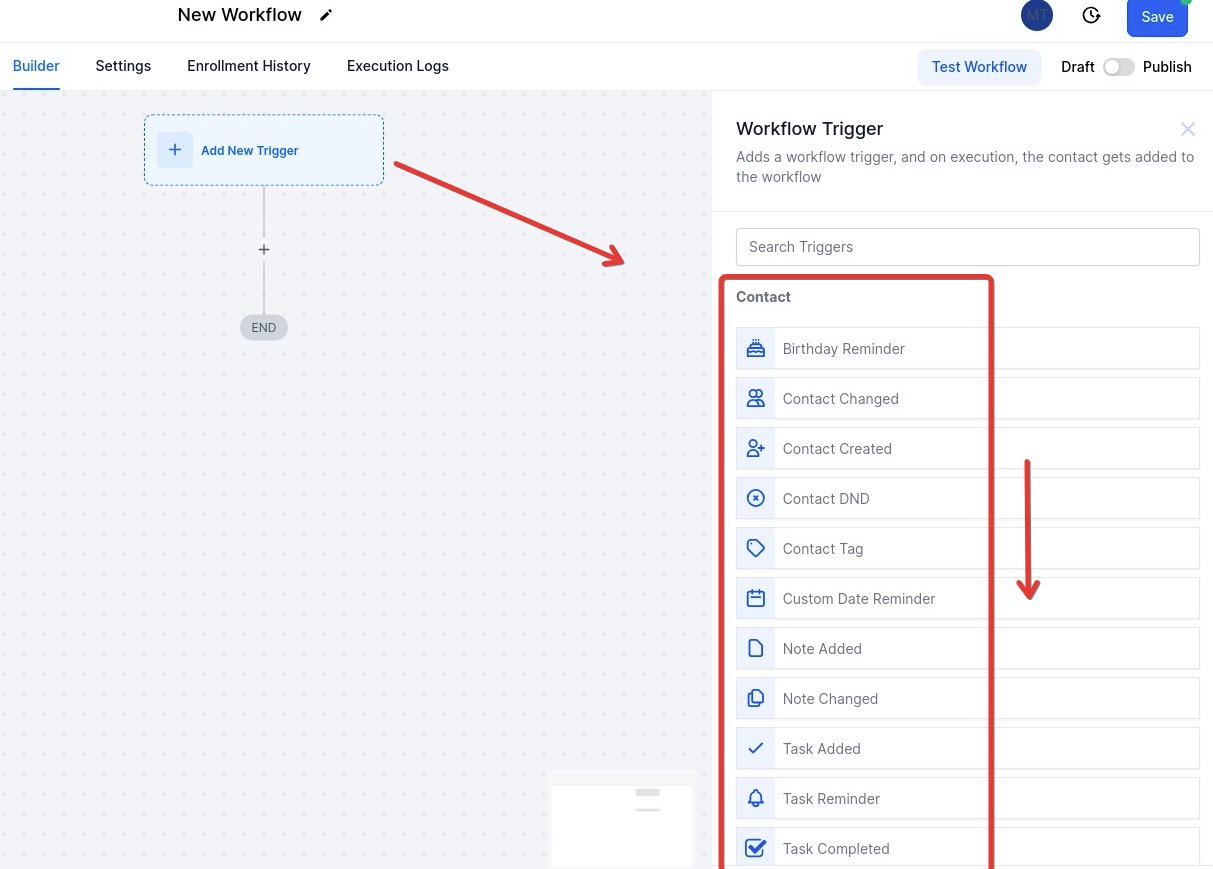
Task: Click the Test Workflow button
Action: (x=979, y=67)
